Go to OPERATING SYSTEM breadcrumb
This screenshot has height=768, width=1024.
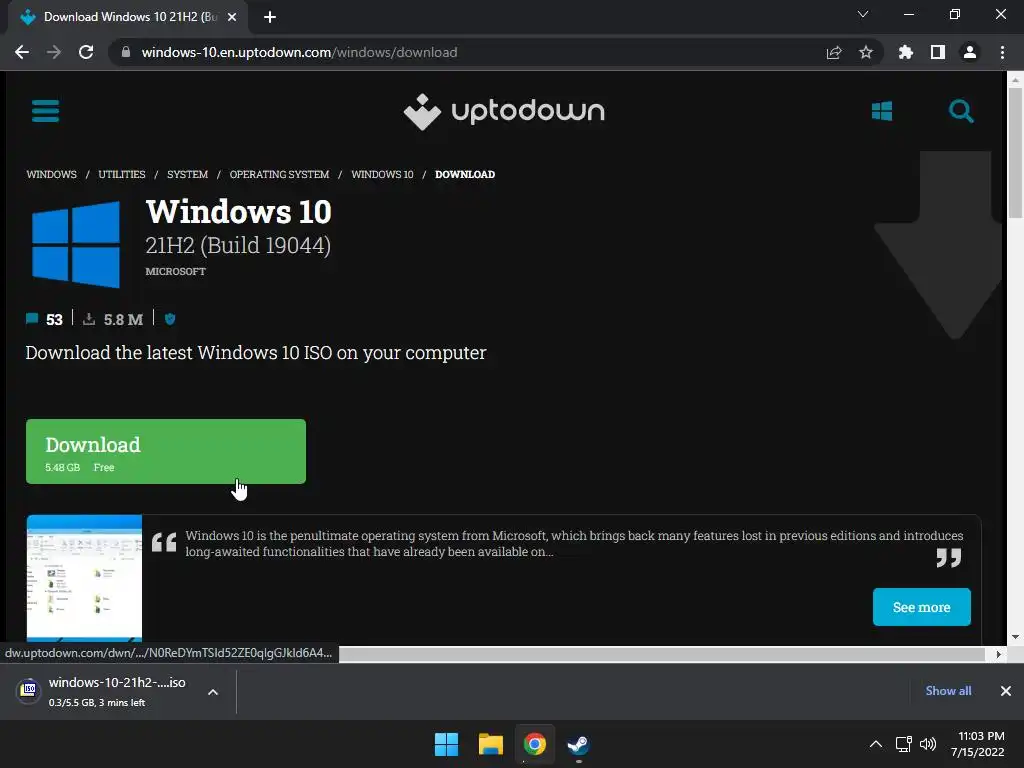coord(280,174)
